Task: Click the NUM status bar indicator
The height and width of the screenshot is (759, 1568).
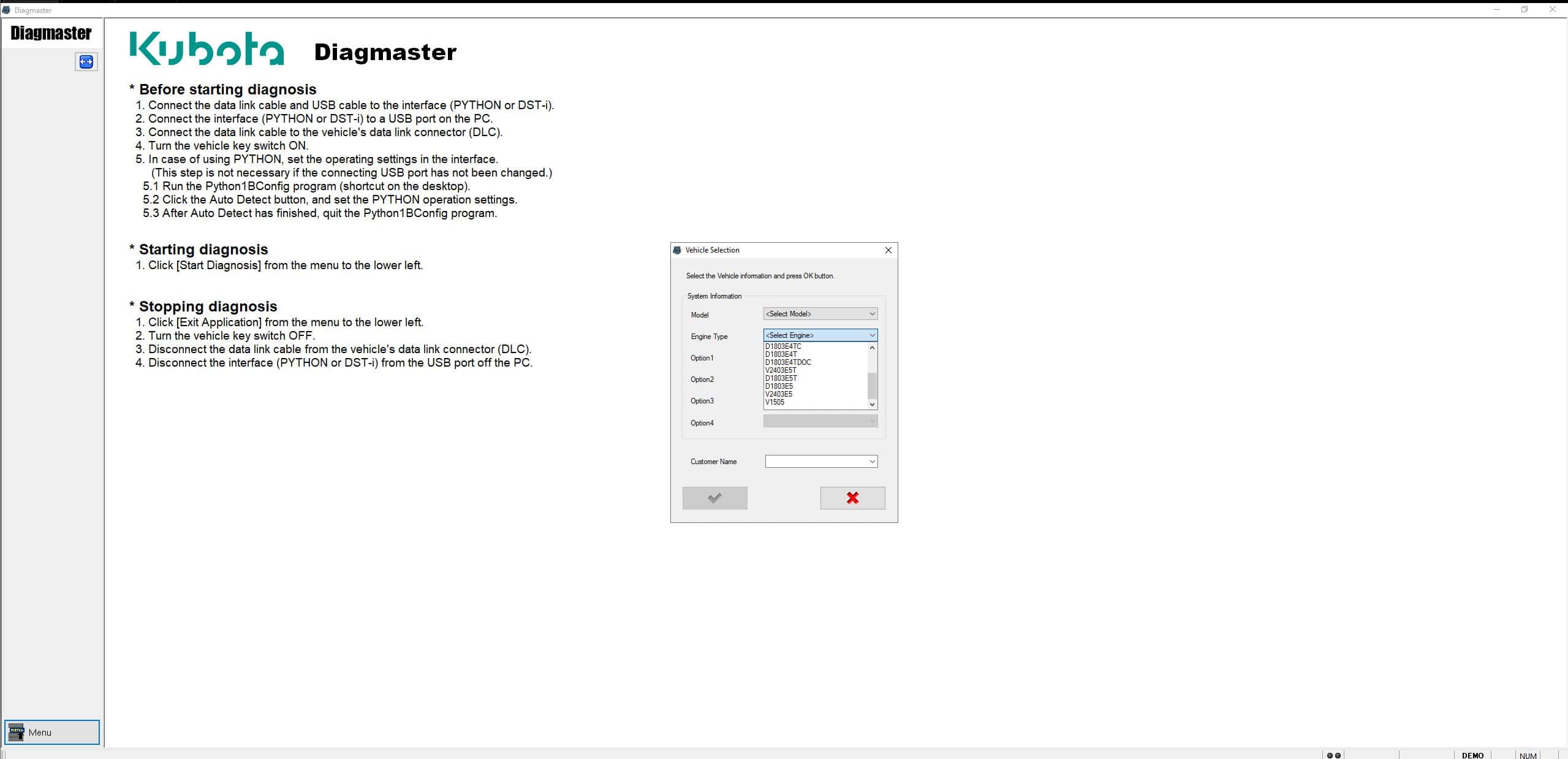Action: (x=1528, y=755)
